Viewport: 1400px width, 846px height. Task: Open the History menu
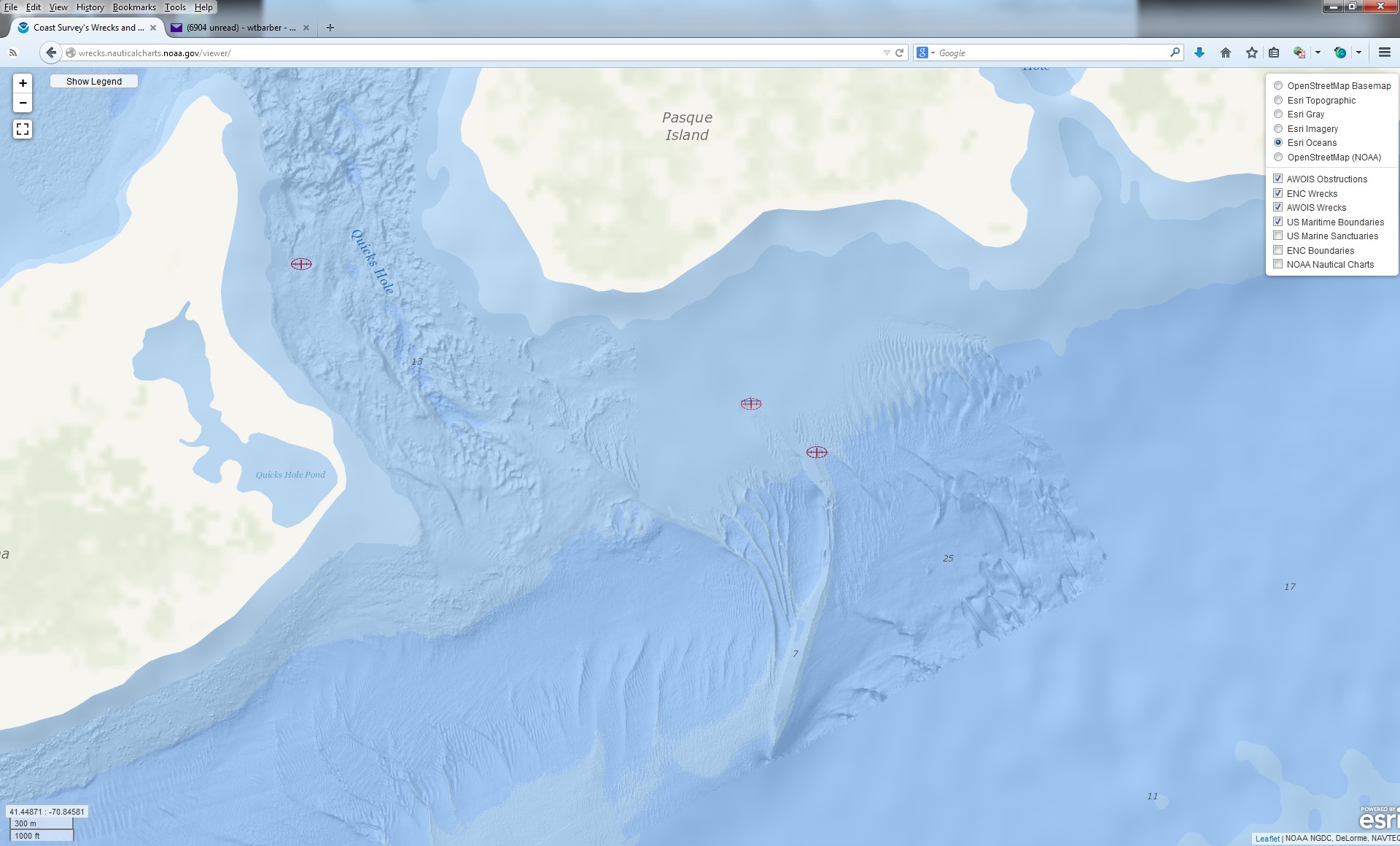90,7
